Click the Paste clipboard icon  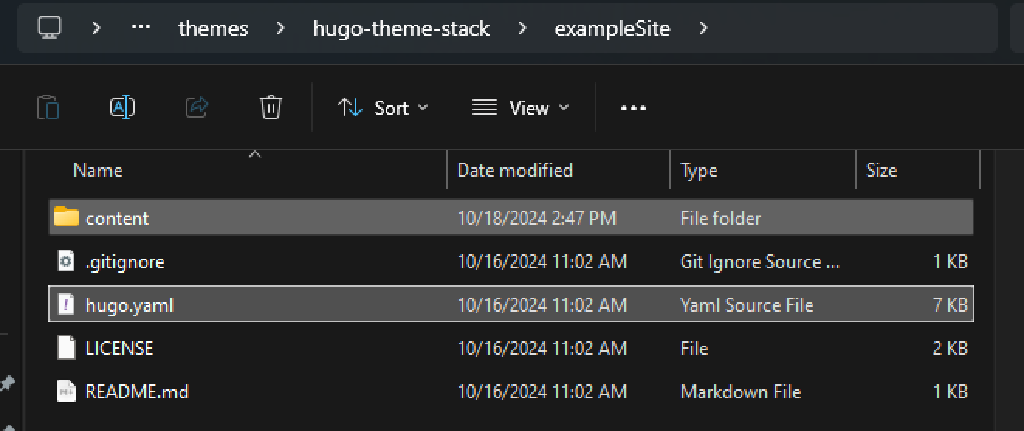coord(48,107)
